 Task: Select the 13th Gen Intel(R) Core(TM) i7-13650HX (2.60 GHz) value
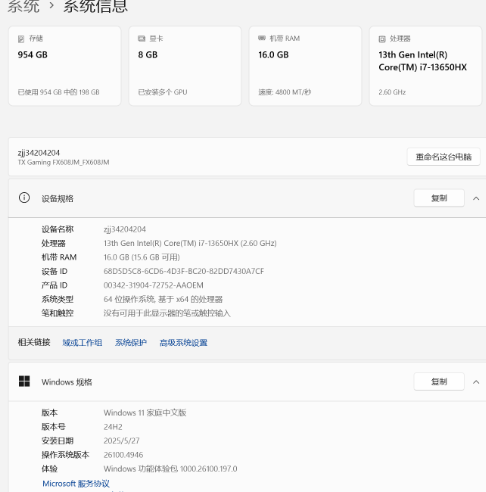190,243
